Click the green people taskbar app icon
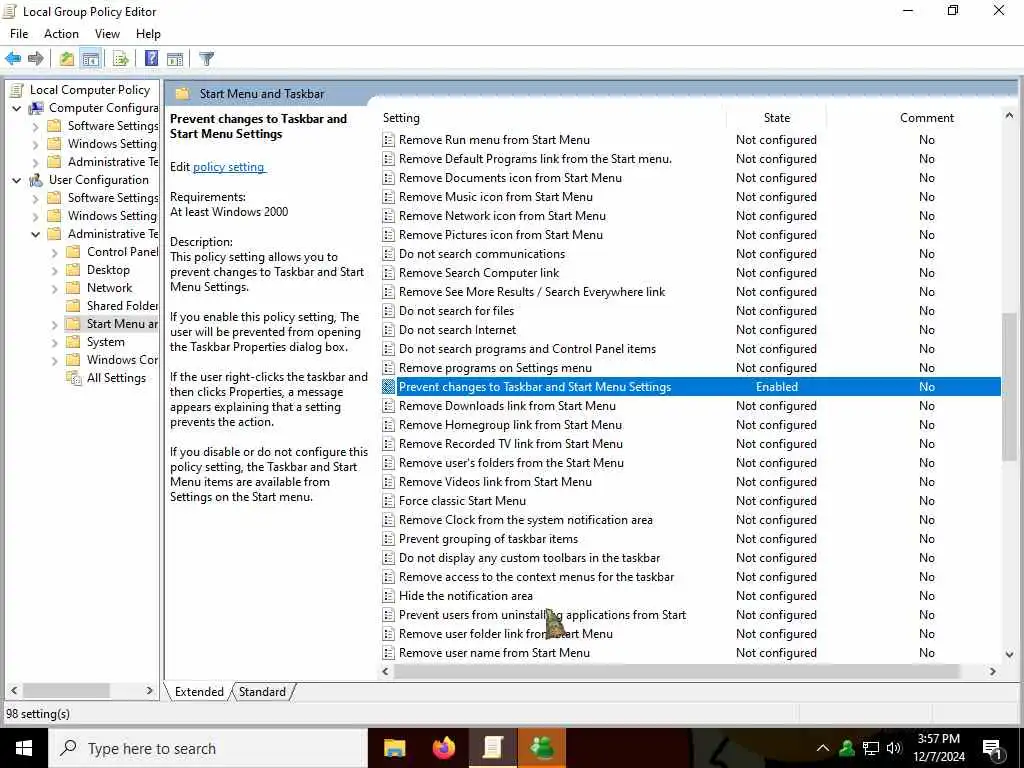The height and width of the screenshot is (768, 1024). [542, 748]
